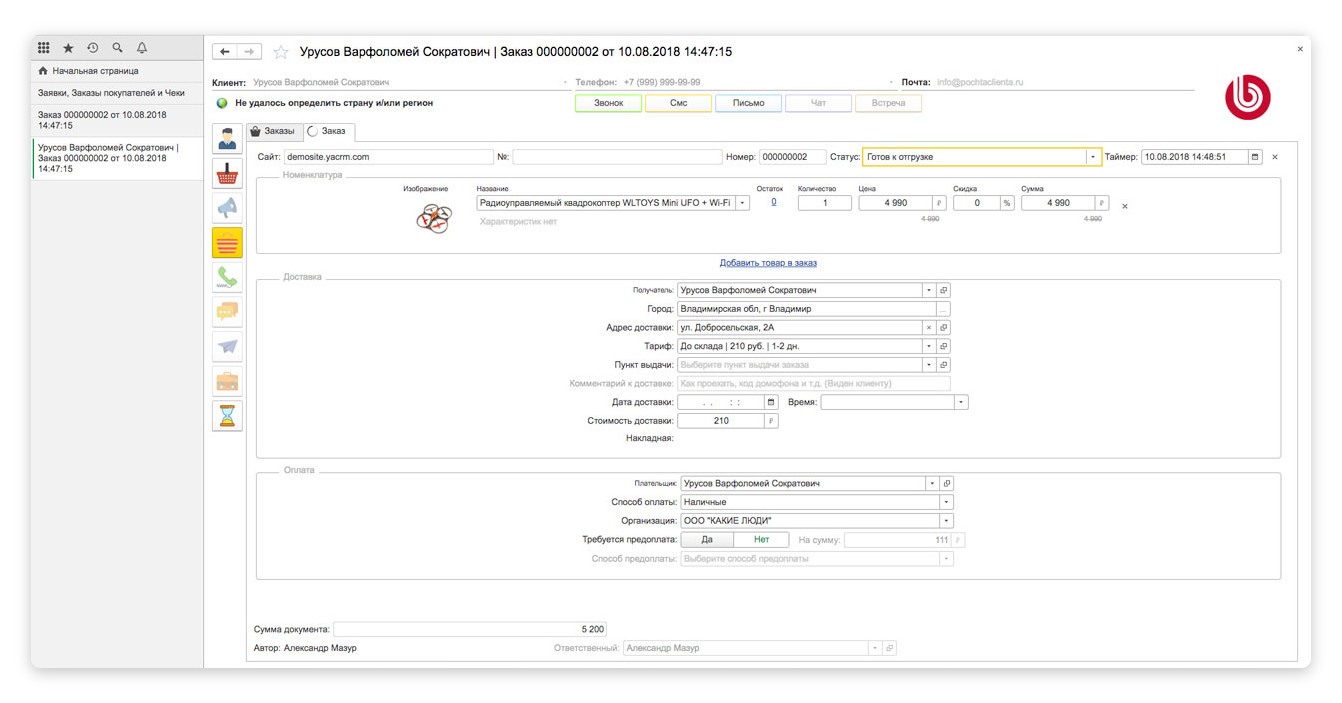This screenshot has height=703, width=1342.
Task: Select "Нет" for prepayment required
Action: (x=761, y=540)
